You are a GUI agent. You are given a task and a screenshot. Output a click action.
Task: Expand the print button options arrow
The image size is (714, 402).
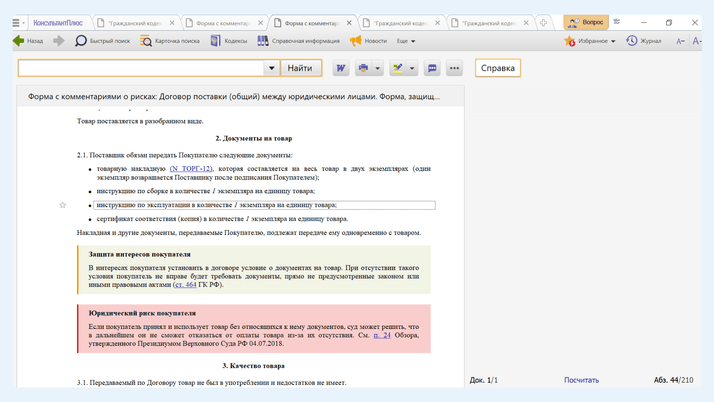pyautogui.click(x=378, y=69)
